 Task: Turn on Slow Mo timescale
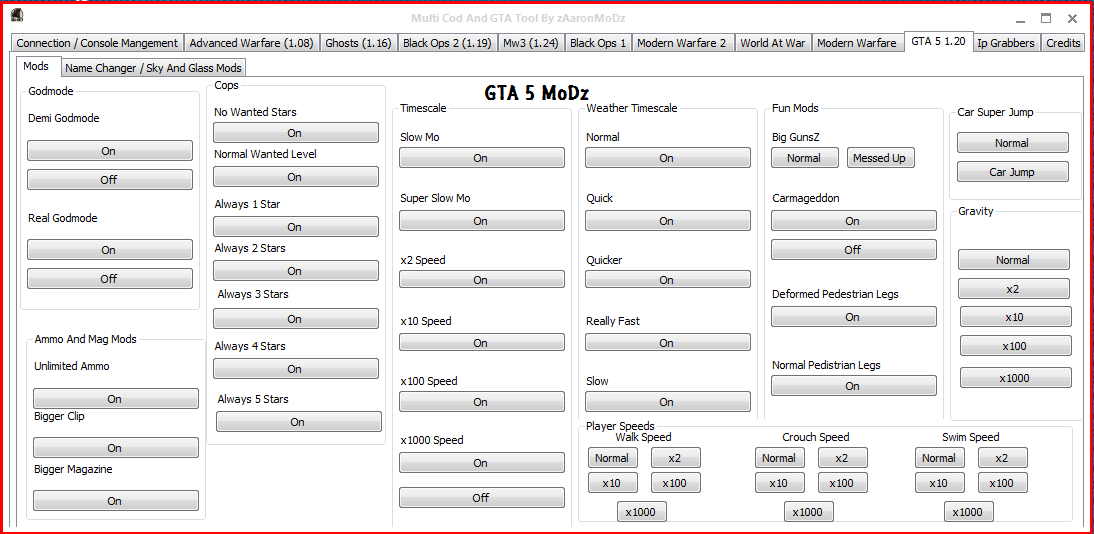pos(482,158)
